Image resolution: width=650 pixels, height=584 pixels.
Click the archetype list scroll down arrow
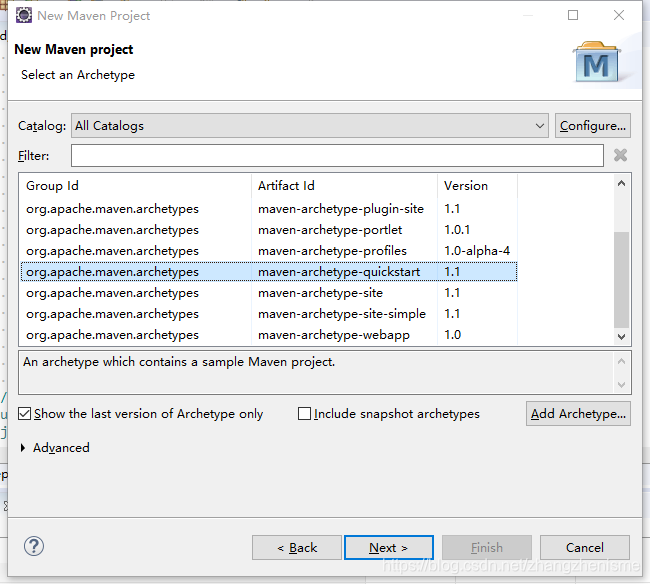[x=621, y=337]
